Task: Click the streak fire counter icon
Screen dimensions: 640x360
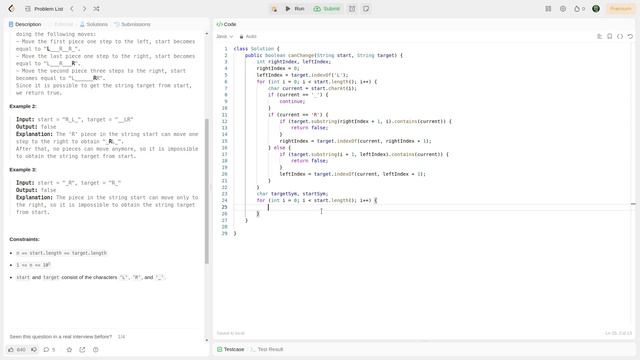Action: 579,9
